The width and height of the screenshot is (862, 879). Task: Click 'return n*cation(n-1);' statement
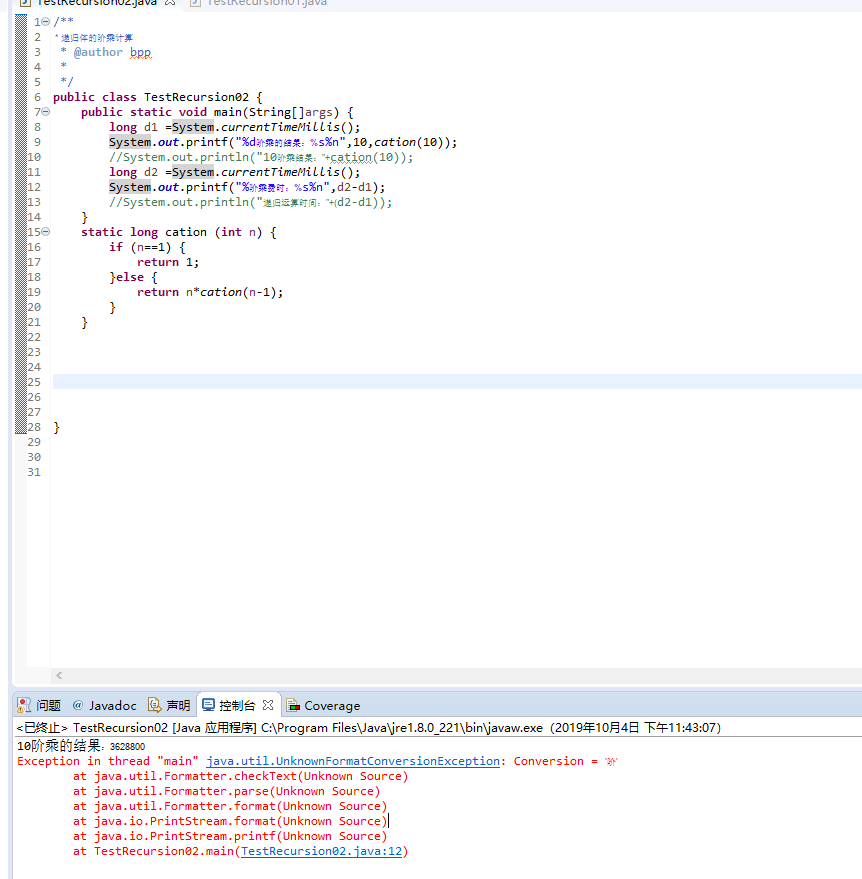pyautogui.click(x=210, y=292)
